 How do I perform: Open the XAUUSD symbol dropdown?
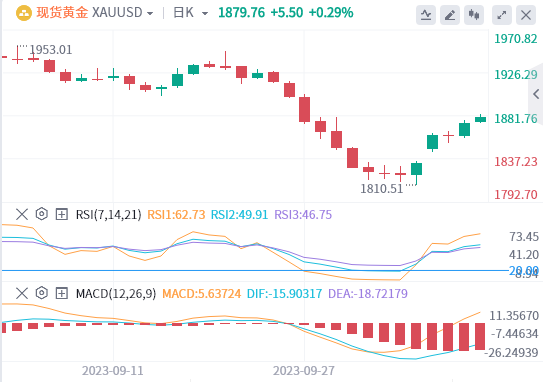[x=123, y=13]
